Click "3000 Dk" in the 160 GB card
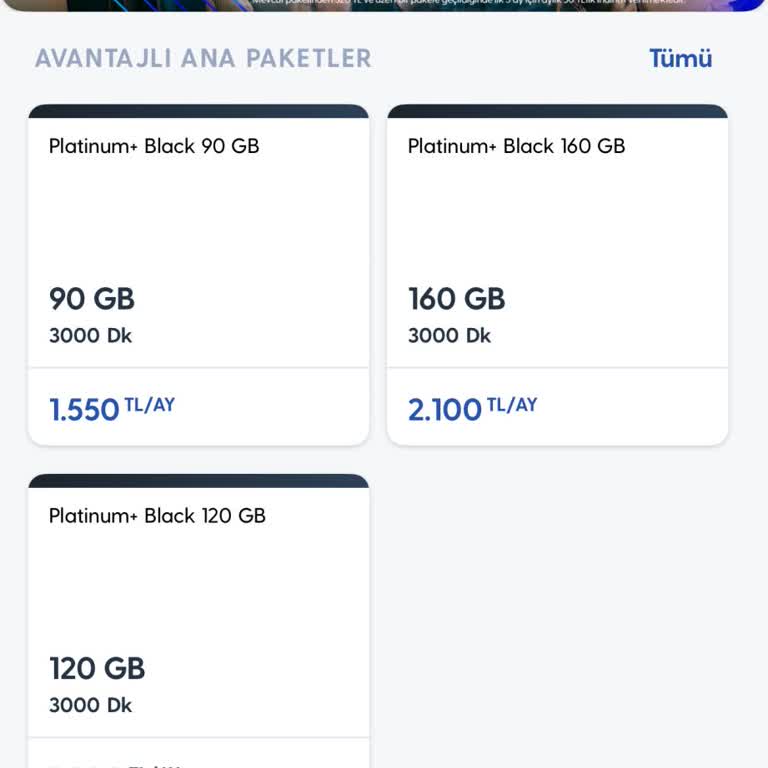Screen dimensions: 768x768 [449, 336]
